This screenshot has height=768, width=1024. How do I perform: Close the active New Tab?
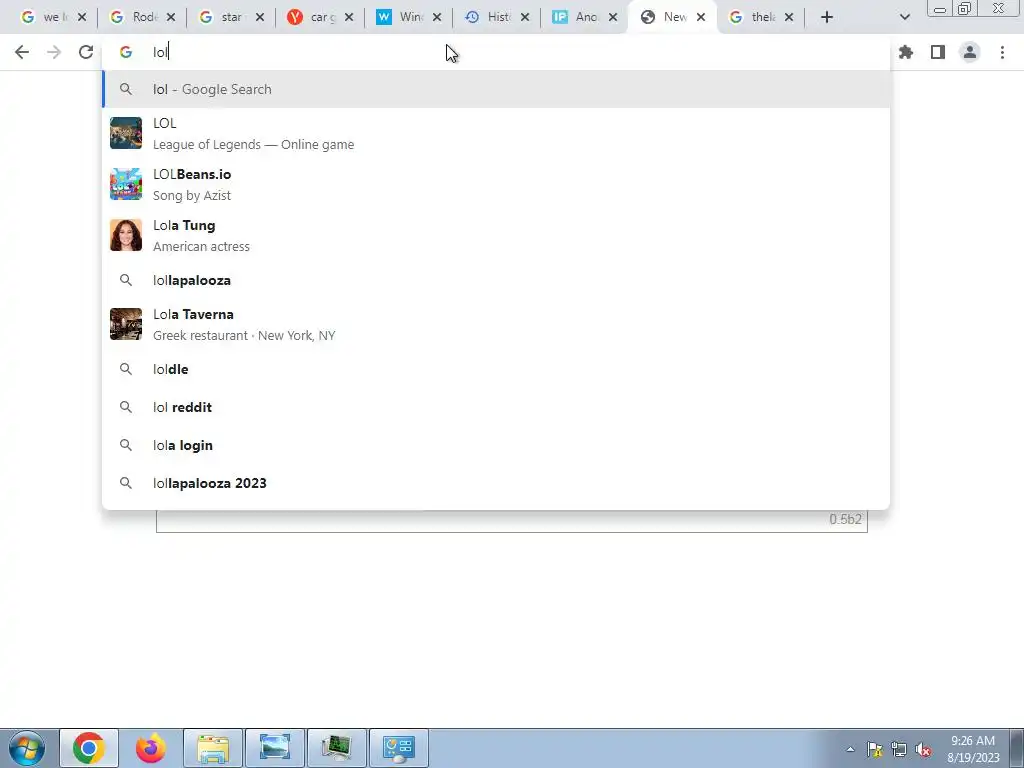click(701, 18)
